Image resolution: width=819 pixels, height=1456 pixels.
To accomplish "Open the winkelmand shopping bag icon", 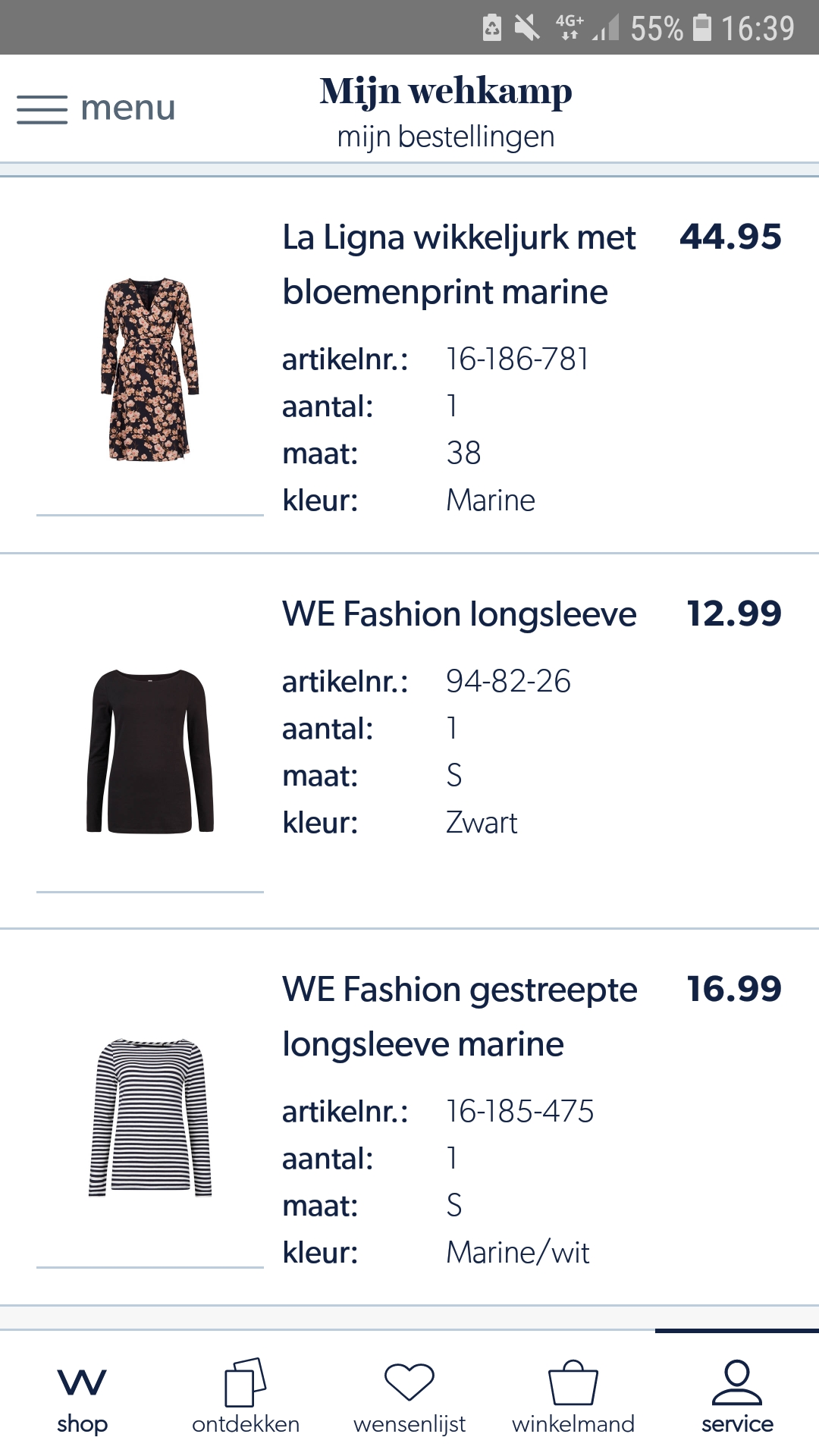I will pos(573,1382).
